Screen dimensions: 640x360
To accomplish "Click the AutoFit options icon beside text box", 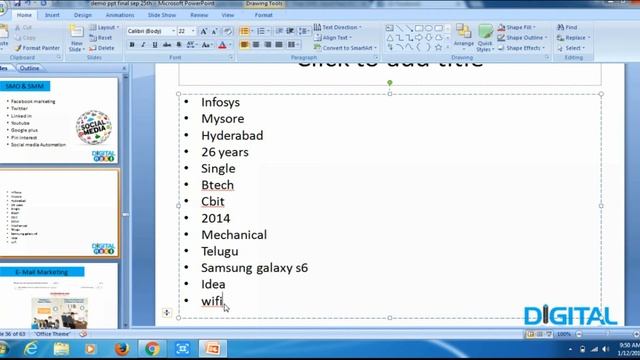I will pos(167,313).
